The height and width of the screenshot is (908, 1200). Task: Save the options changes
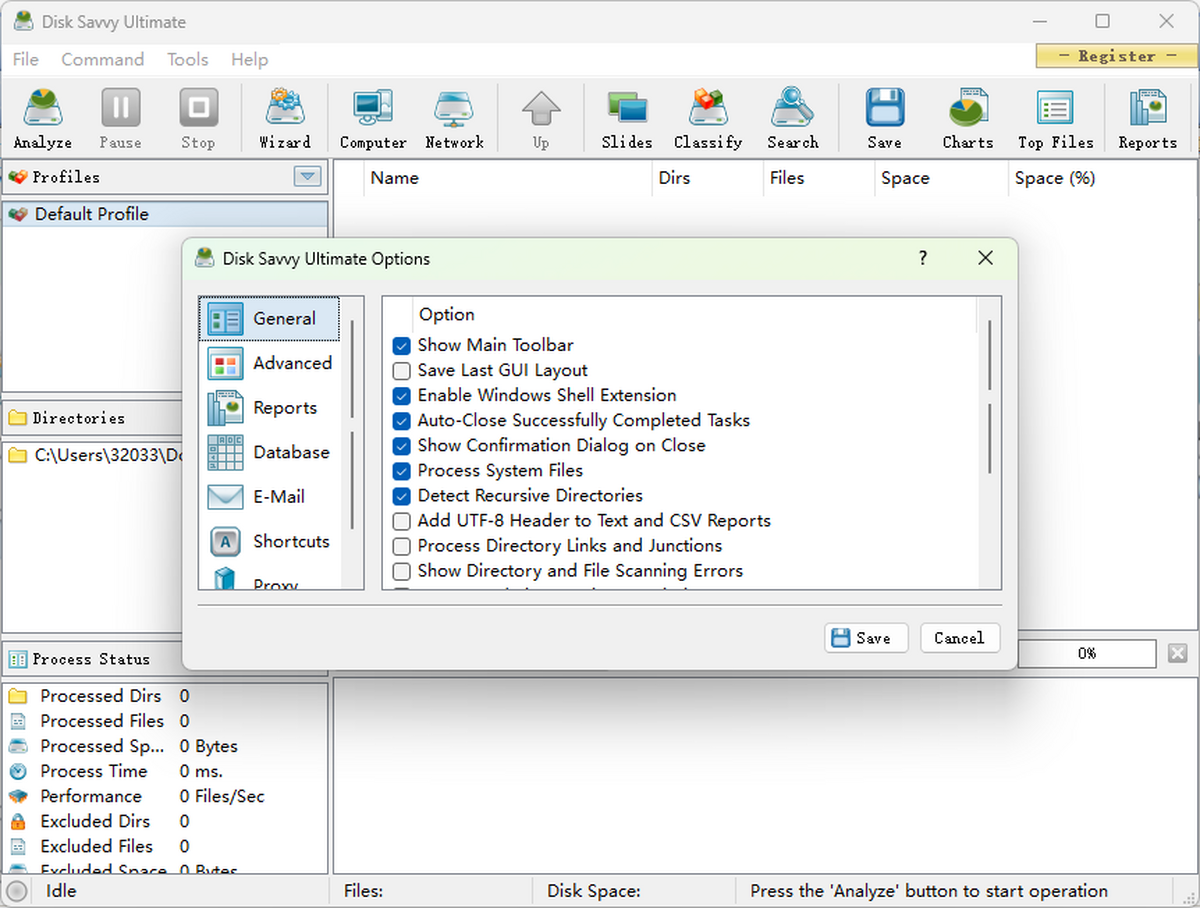click(x=866, y=638)
